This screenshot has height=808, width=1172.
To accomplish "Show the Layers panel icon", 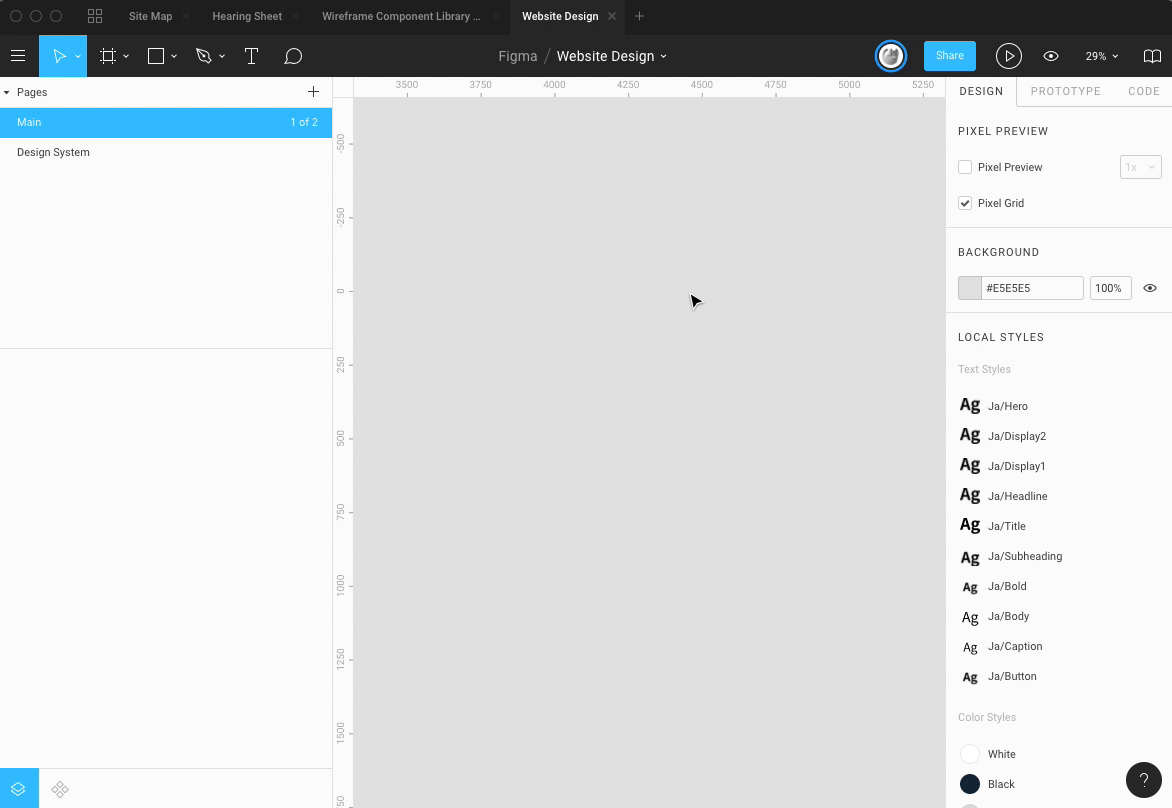I will pyautogui.click(x=19, y=789).
